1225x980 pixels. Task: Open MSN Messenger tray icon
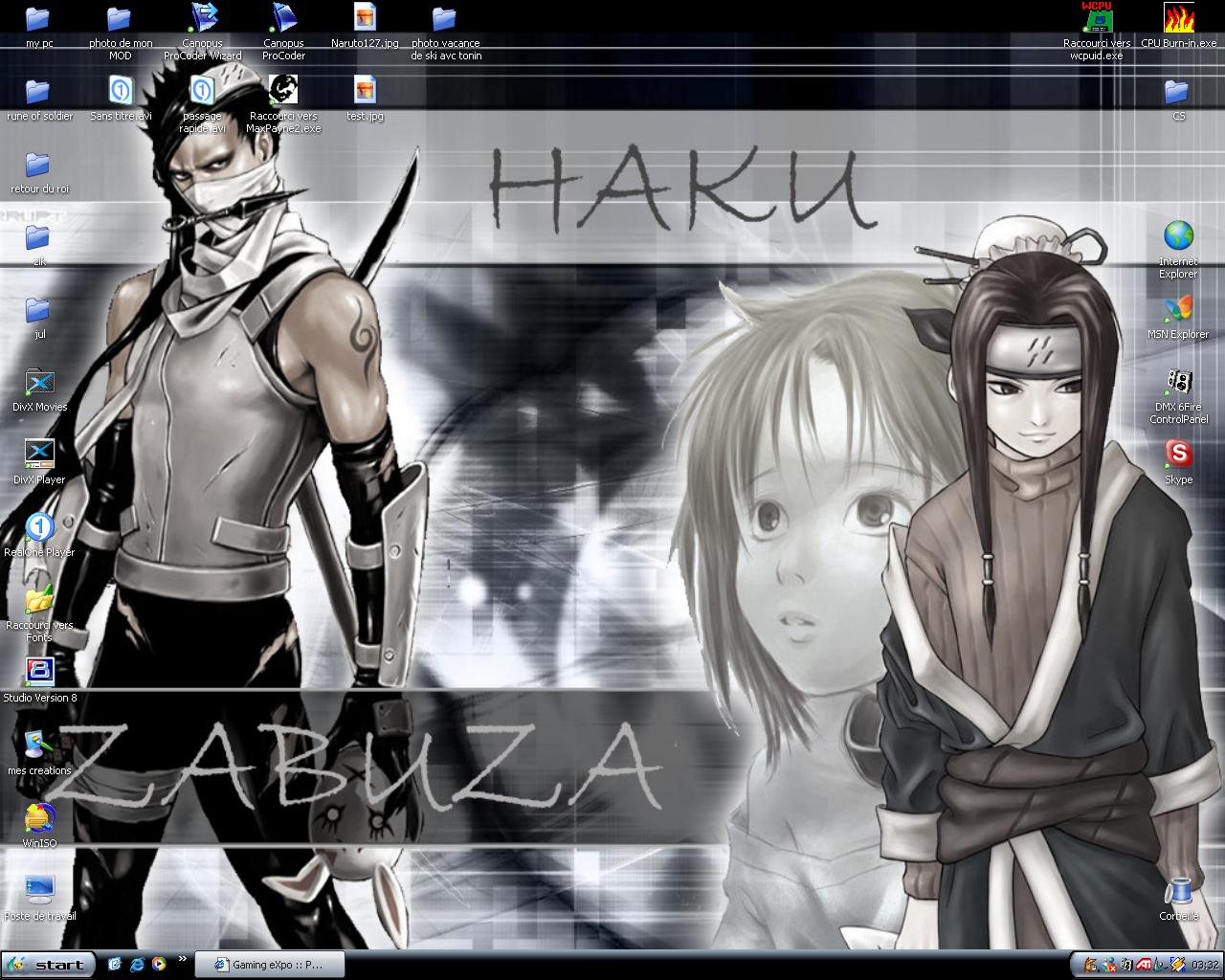tap(1110, 965)
